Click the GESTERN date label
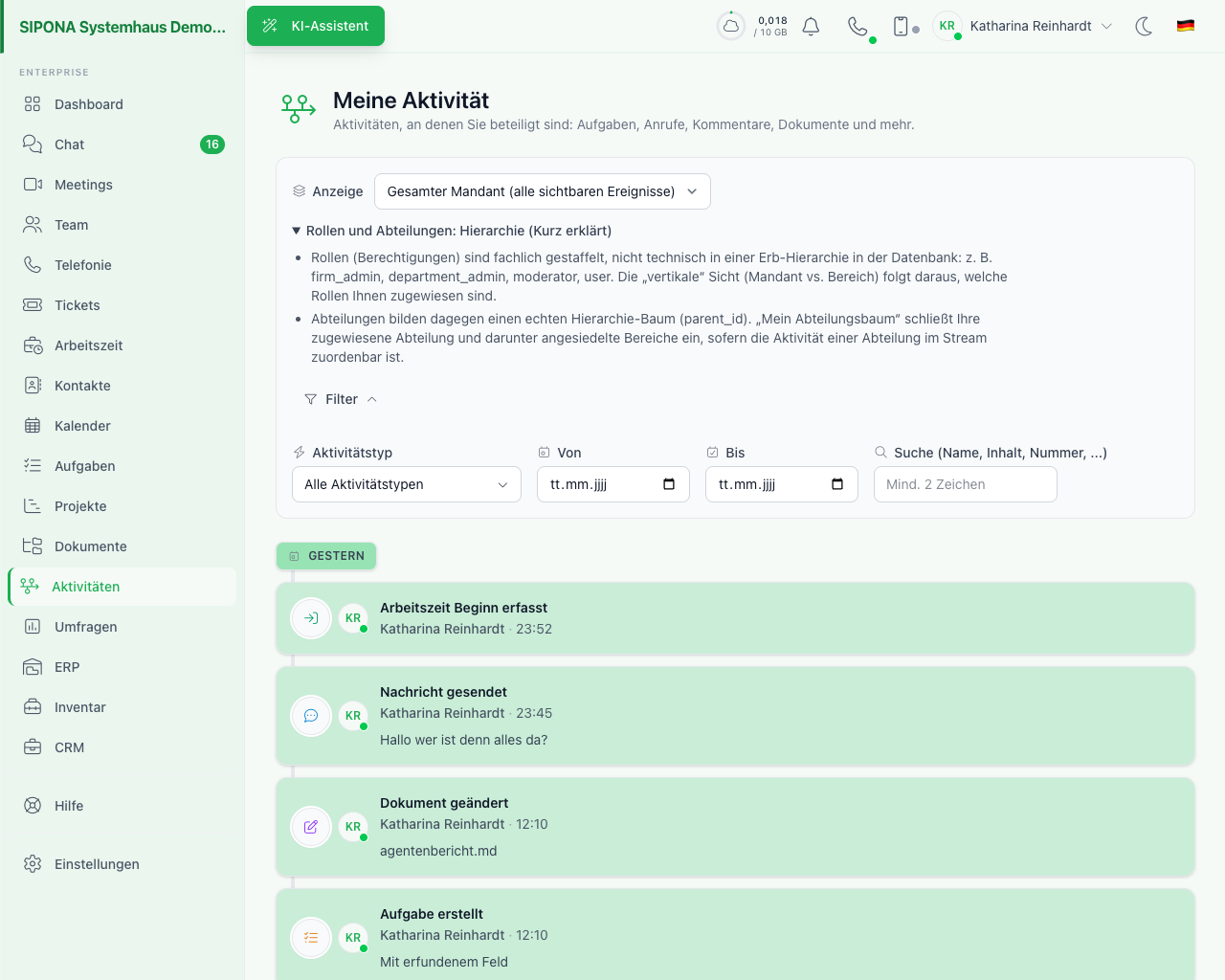 point(326,556)
